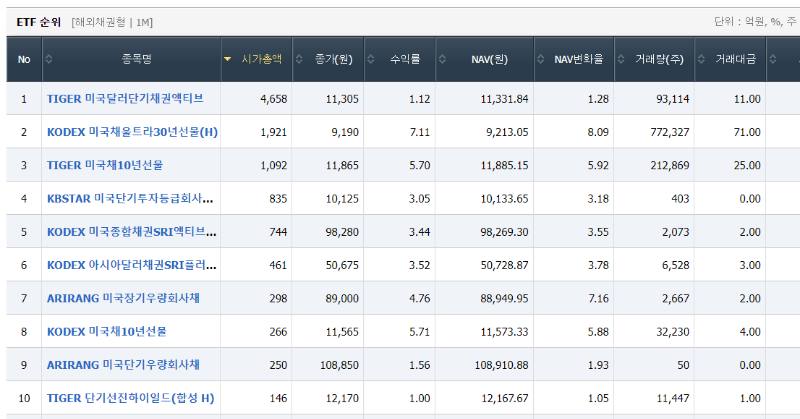Select NAV value 12,167.67

pos(505,399)
